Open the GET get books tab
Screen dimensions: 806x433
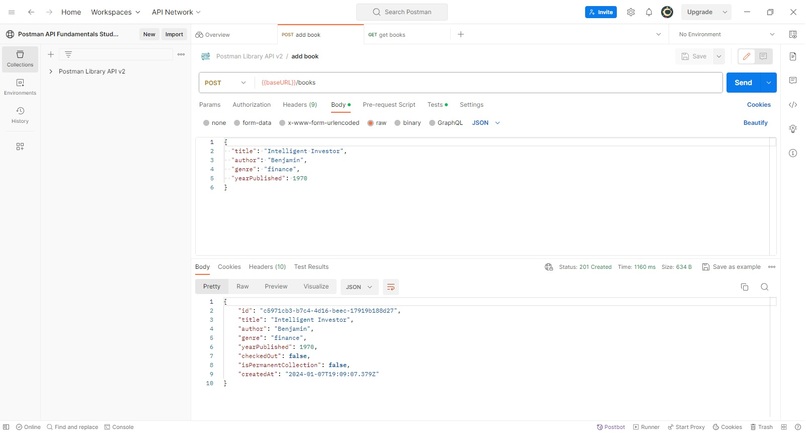(407, 34)
